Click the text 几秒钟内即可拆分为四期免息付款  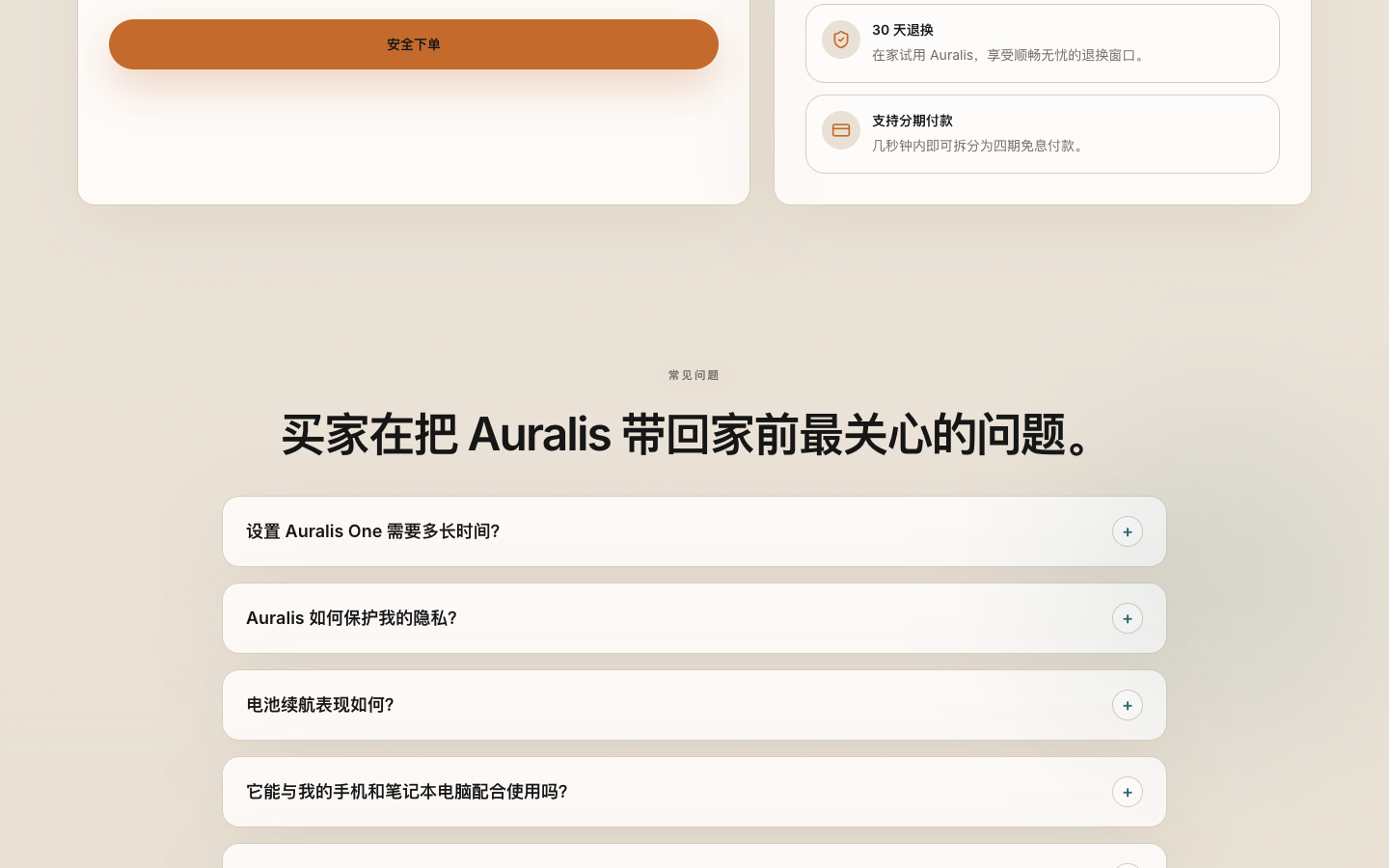[980, 146]
